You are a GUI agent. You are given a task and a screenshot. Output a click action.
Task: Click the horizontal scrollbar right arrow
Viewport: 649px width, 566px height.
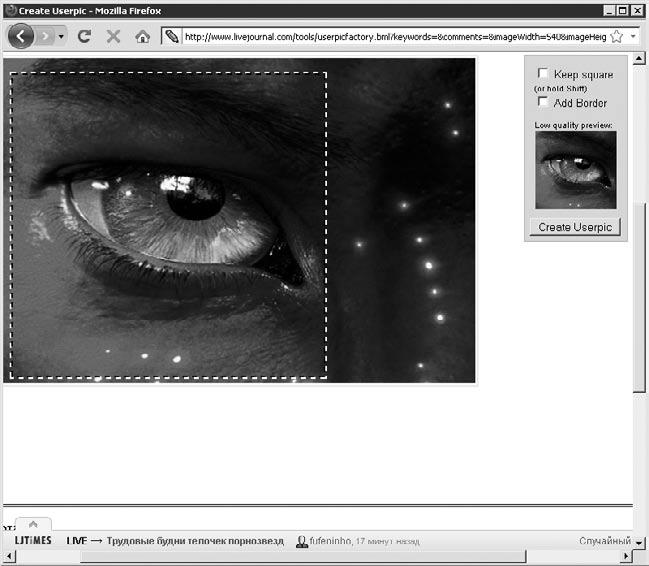pos(625,556)
